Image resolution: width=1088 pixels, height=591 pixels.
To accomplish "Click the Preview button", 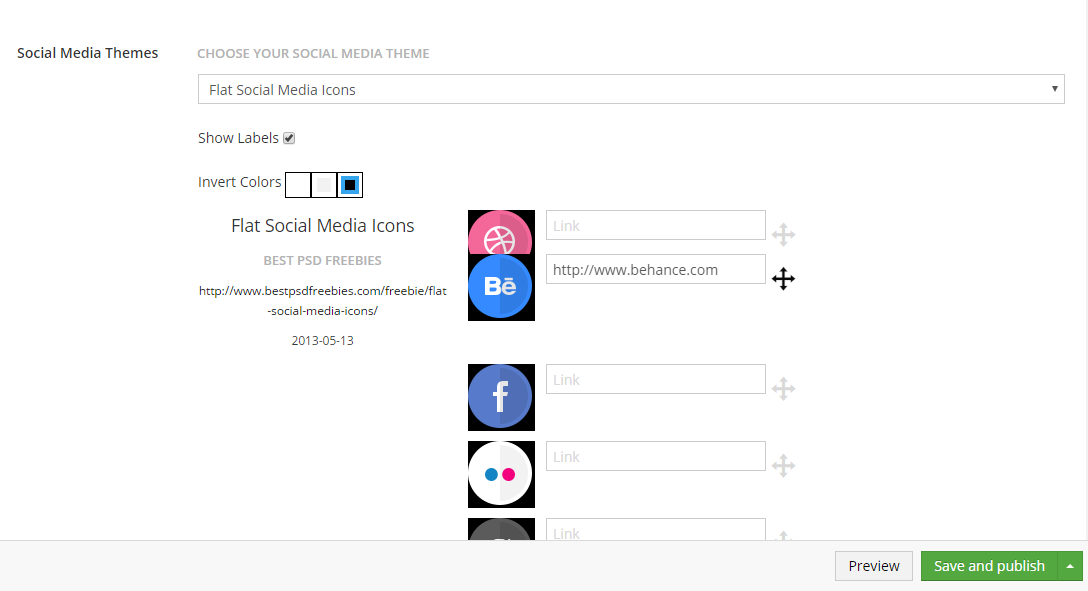I will (x=874, y=566).
